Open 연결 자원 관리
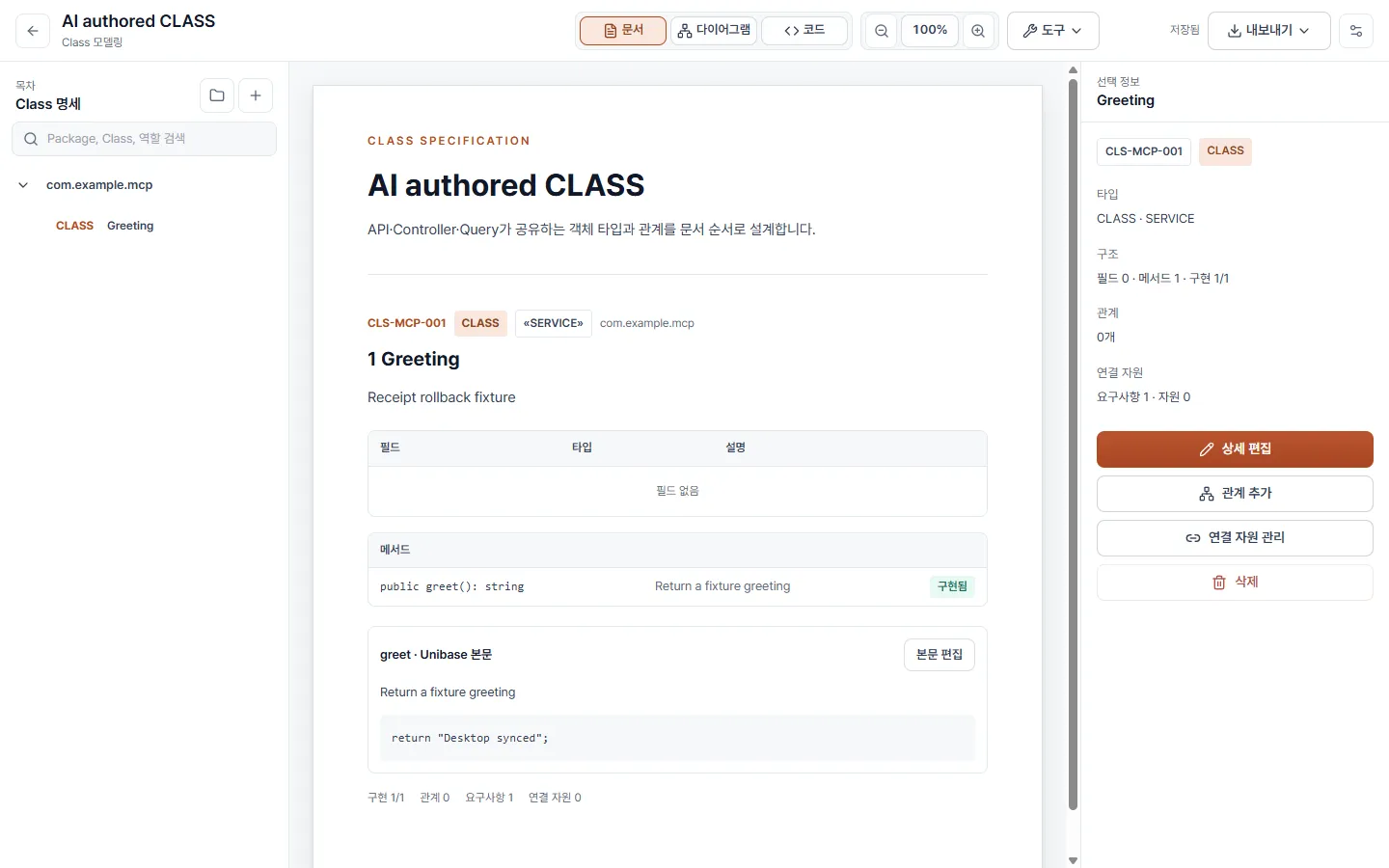 pyautogui.click(x=1235, y=538)
